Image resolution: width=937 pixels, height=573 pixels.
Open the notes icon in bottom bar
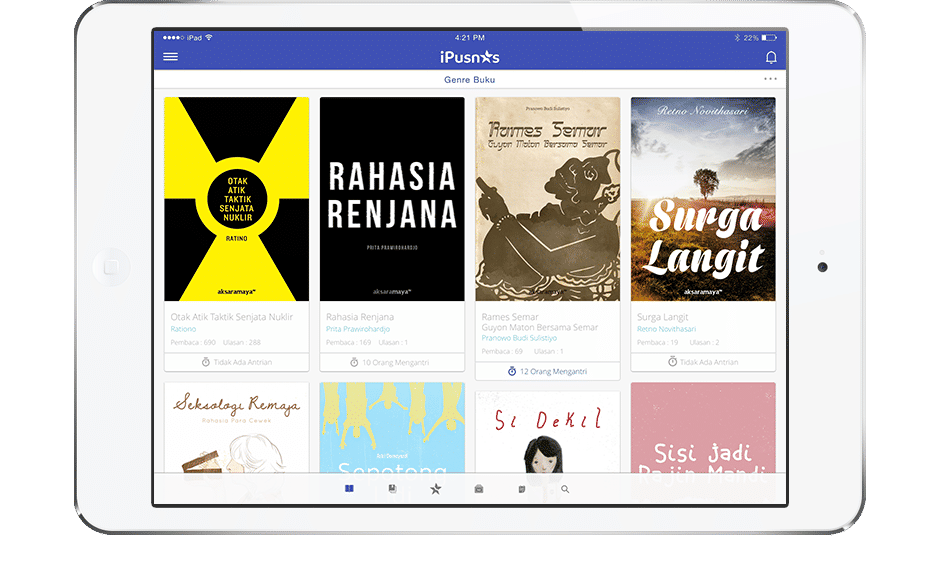click(x=522, y=489)
